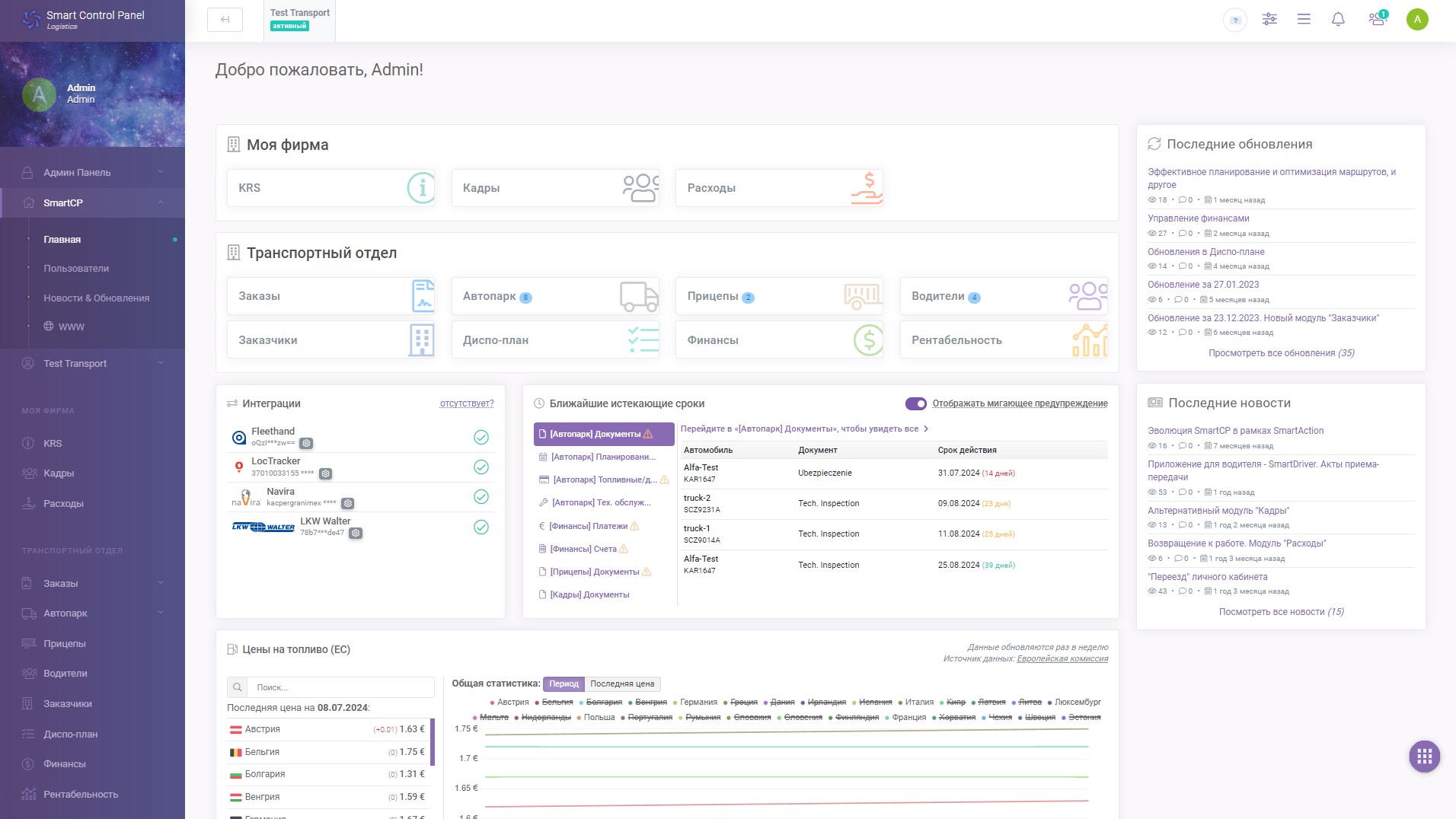The image size is (1456, 819).
Task: Expand Test Transport sidebar section
Action: click(92, 364)
